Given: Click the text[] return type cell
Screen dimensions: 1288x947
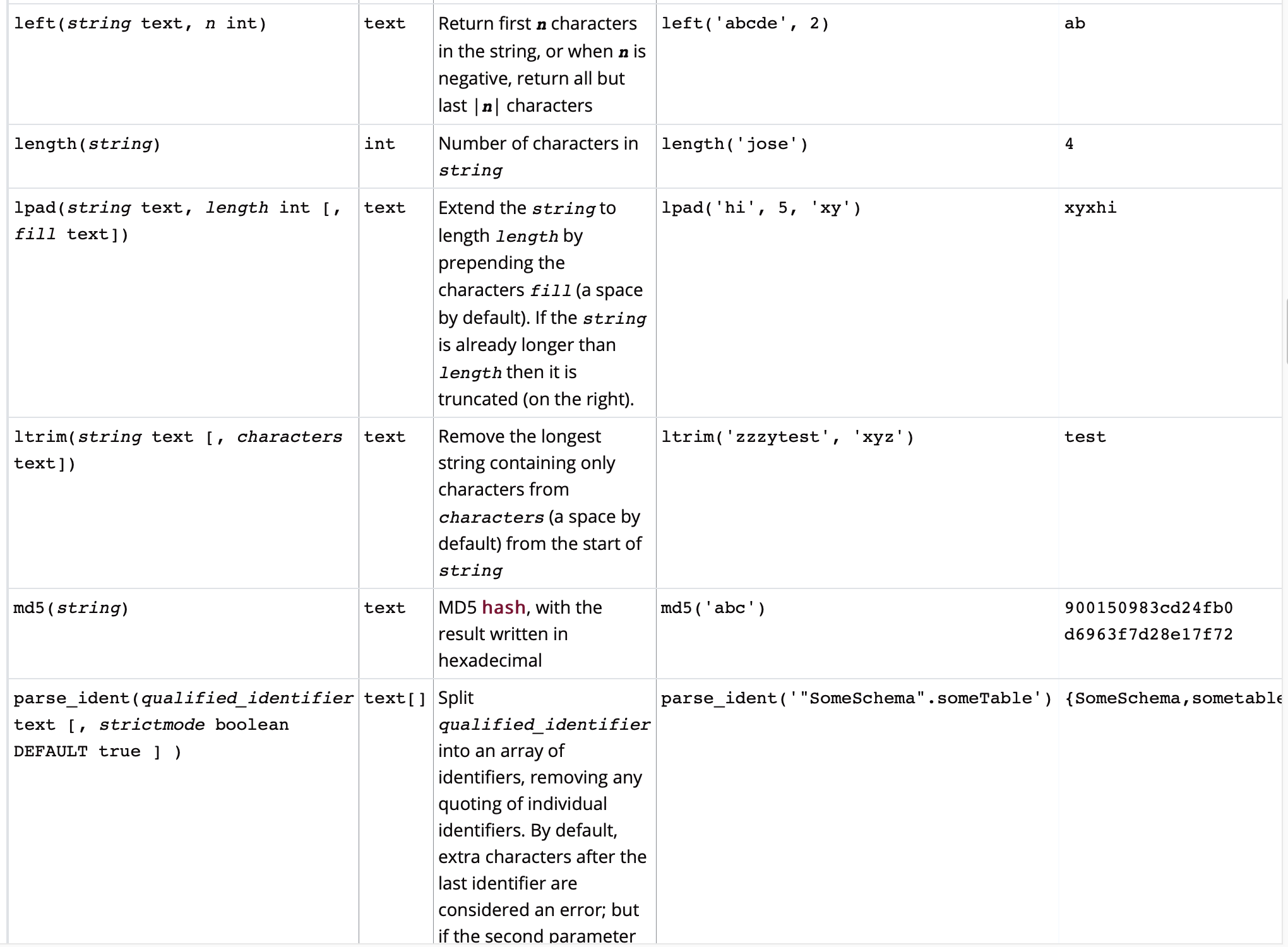Looking at the screenshot, I should 395,698.
